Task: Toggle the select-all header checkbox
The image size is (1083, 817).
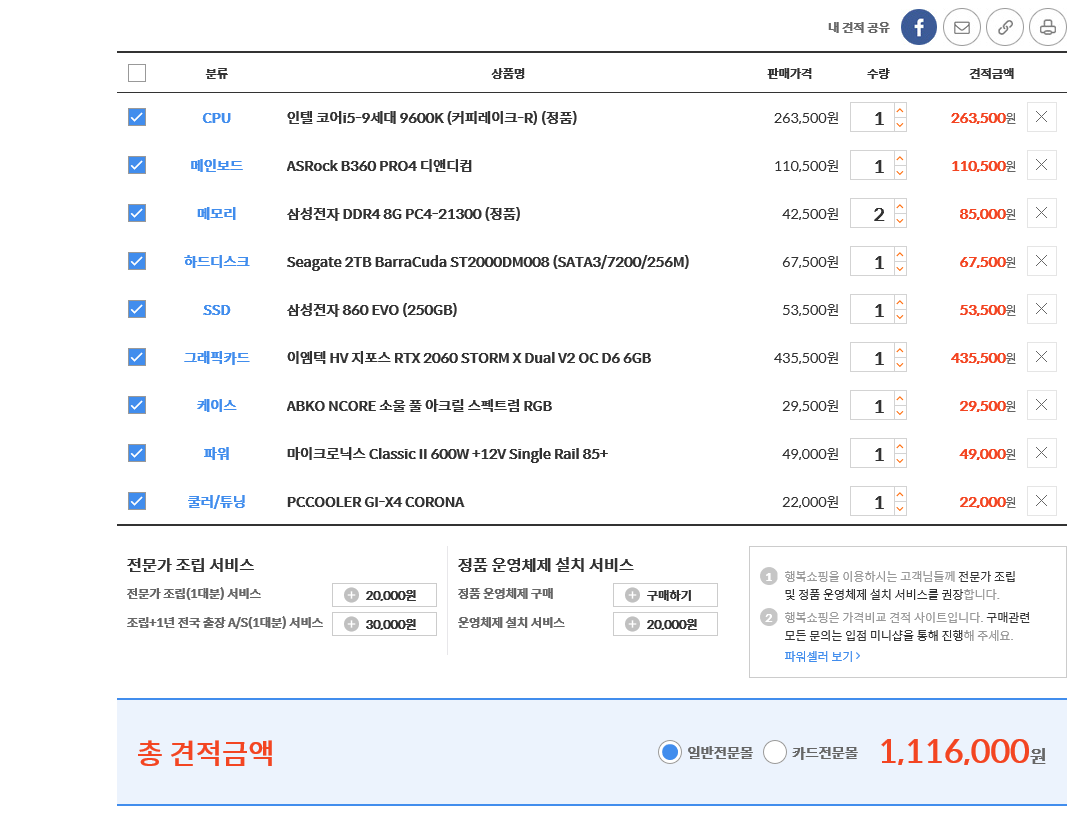Action: point(137,73)
